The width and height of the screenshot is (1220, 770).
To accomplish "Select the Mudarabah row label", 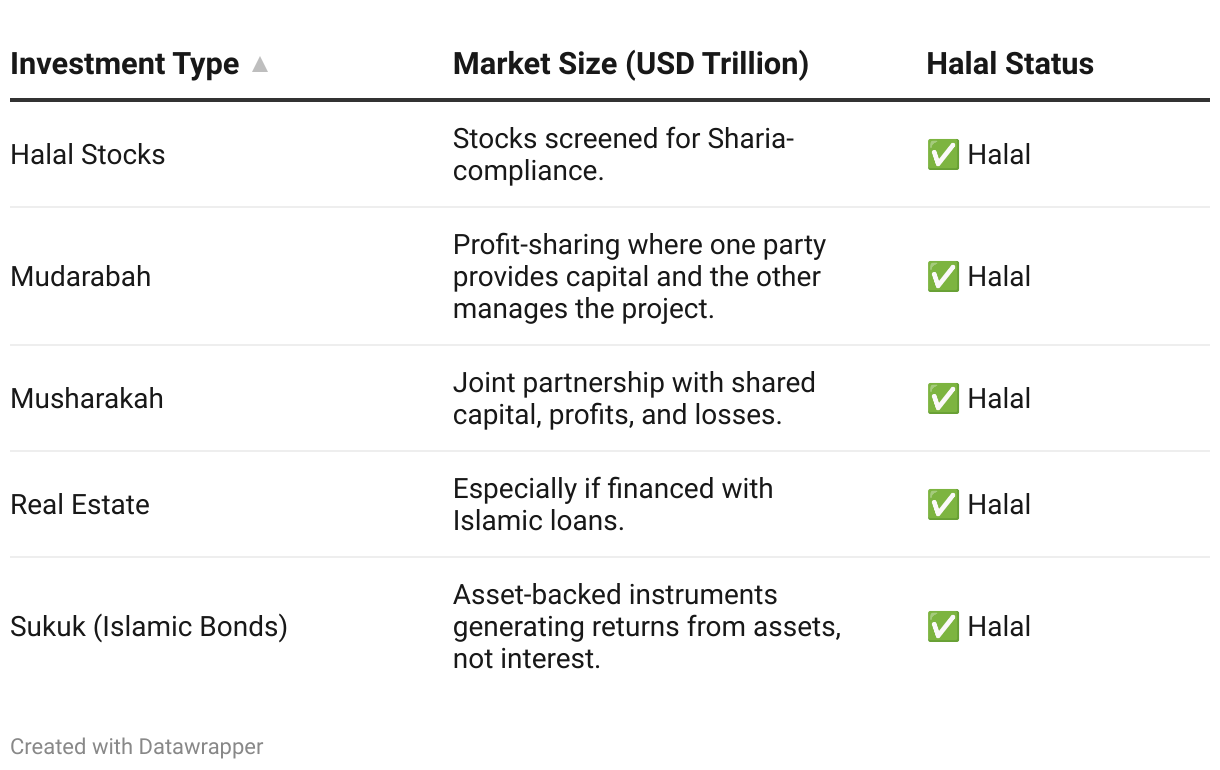I will [x=81, y=277].
